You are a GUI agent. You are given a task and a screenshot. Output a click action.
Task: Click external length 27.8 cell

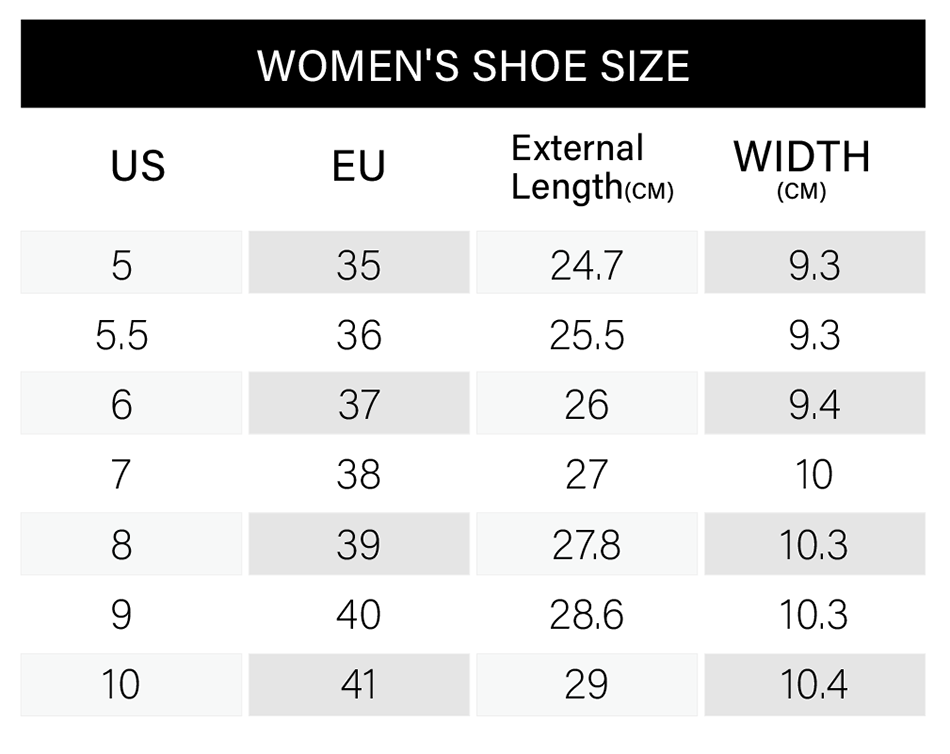(x=586, y=544)
